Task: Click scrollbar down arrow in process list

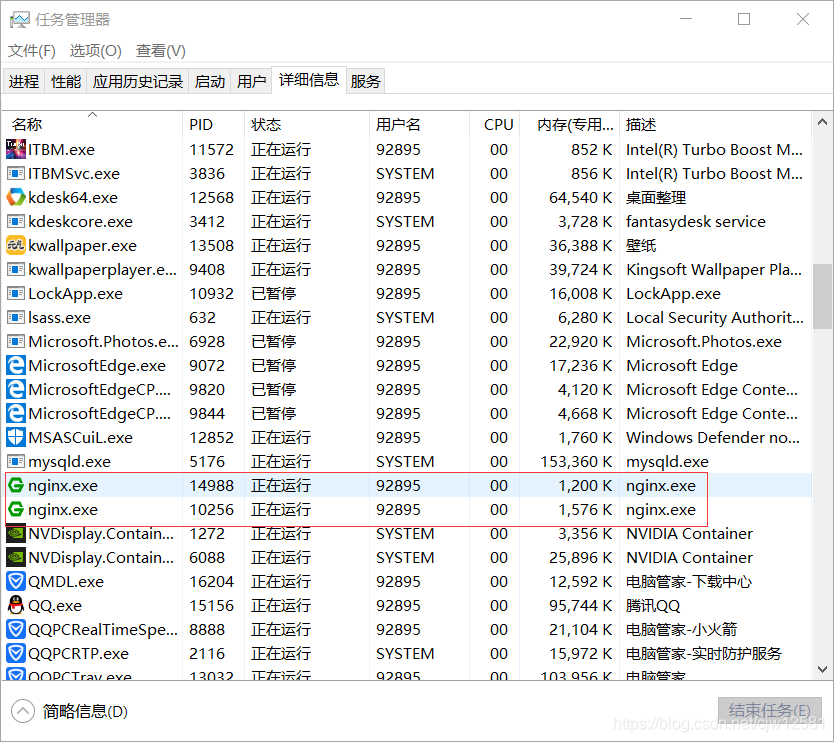Action: [x=822, y=669]
